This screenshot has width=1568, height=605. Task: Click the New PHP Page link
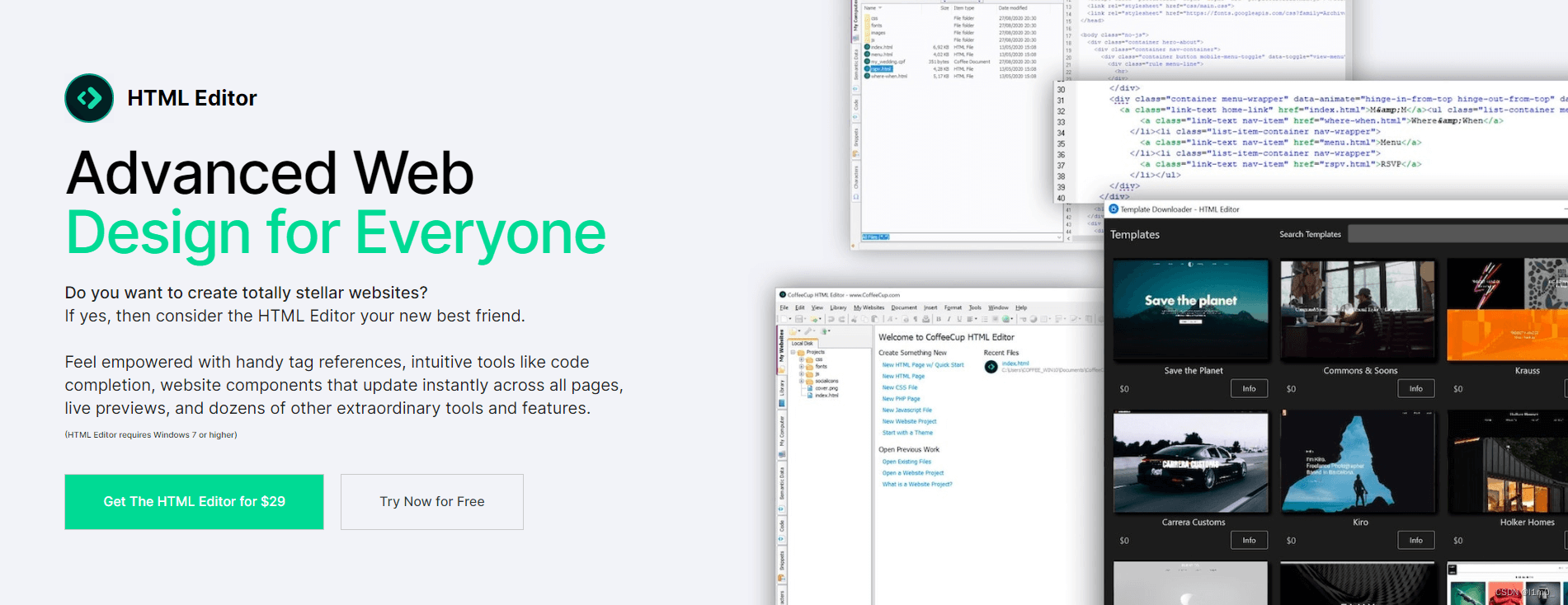tap(901, 398)
